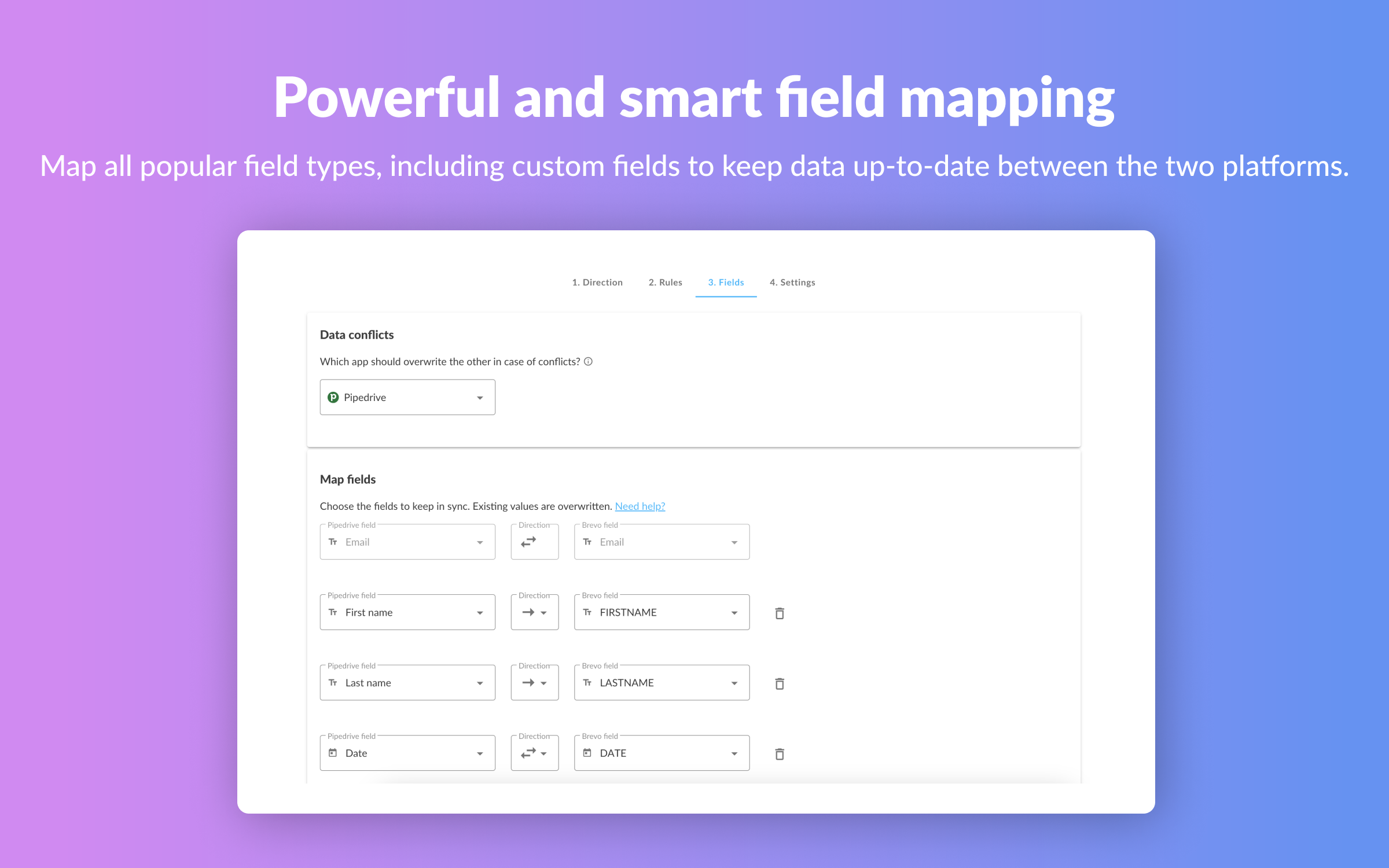Click the text type icon beside FIRSTNAME
1389x868 pixels.
pos(587,612)
